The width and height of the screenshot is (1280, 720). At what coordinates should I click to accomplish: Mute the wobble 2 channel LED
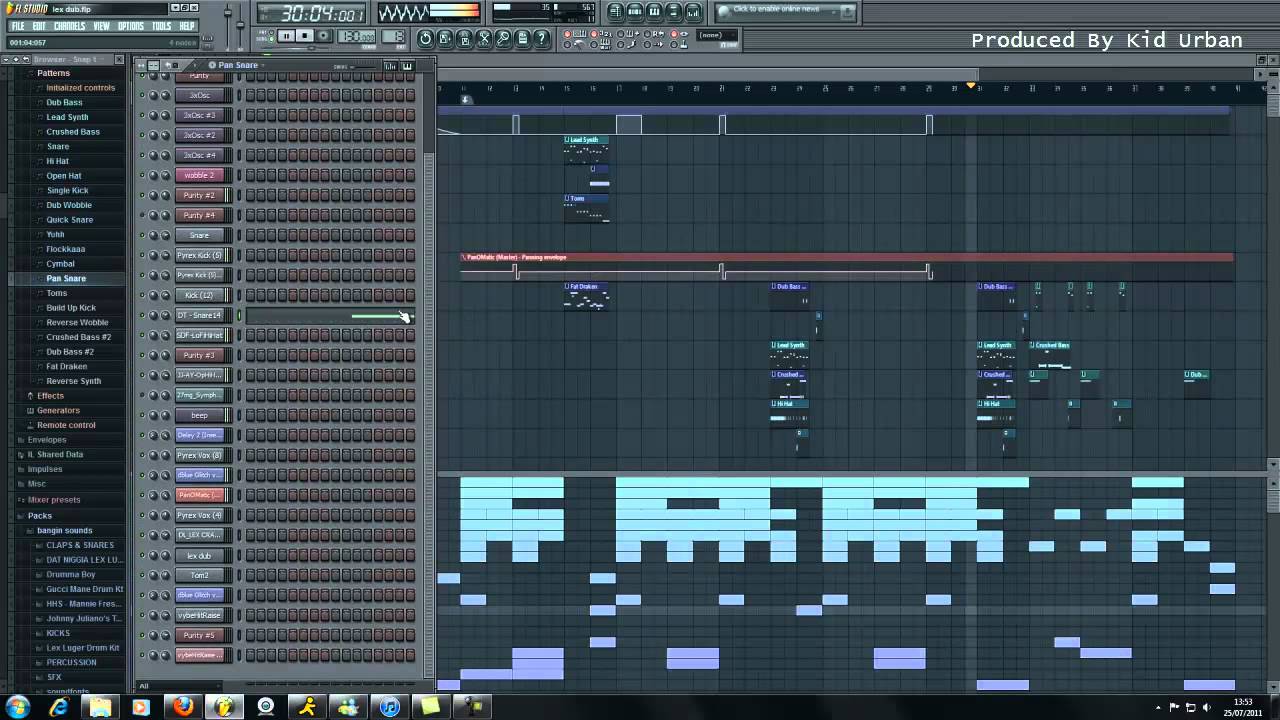pyautogui.click(x=142, y=175)
